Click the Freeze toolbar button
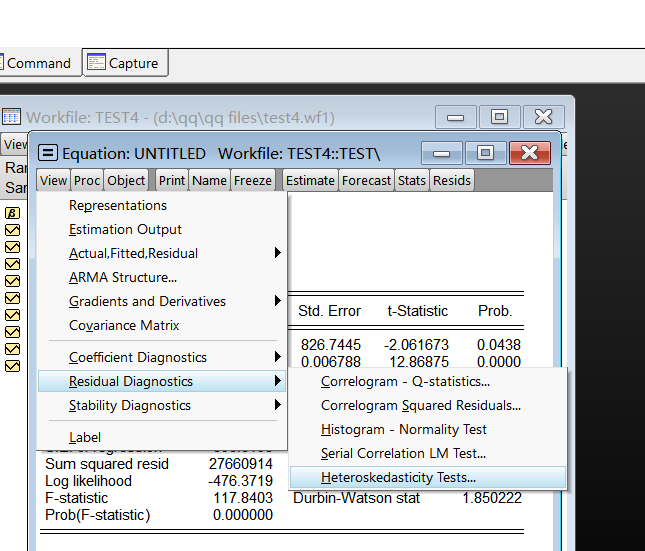 pos(253,180)
